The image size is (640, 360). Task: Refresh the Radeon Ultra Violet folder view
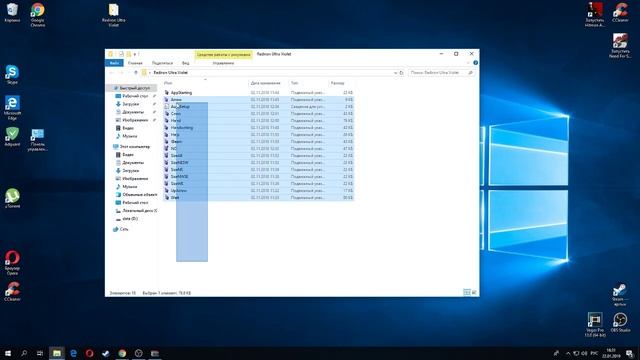tap(402, 73)
